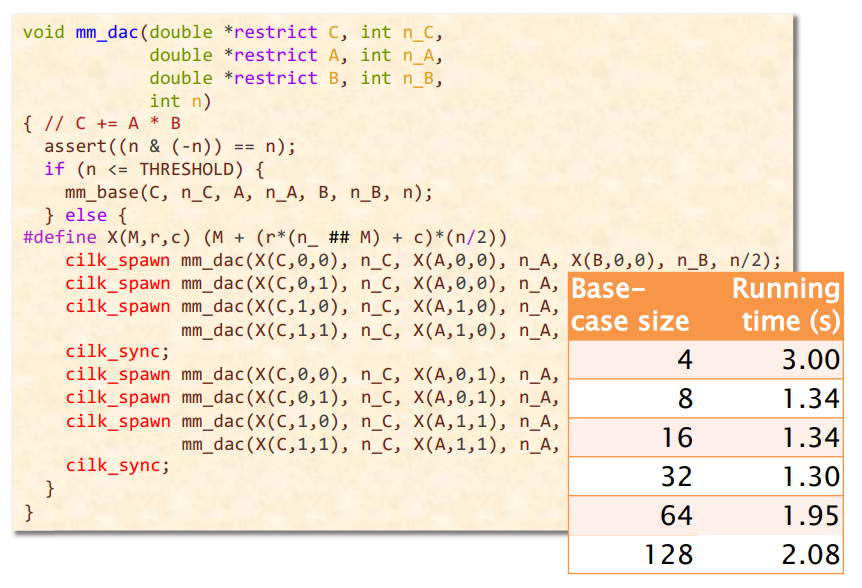The height and width of the screenshot is (588, 862).
Task: Click the #define preprocessor directive
Action: pyautogui.click(x=56, y=238)
